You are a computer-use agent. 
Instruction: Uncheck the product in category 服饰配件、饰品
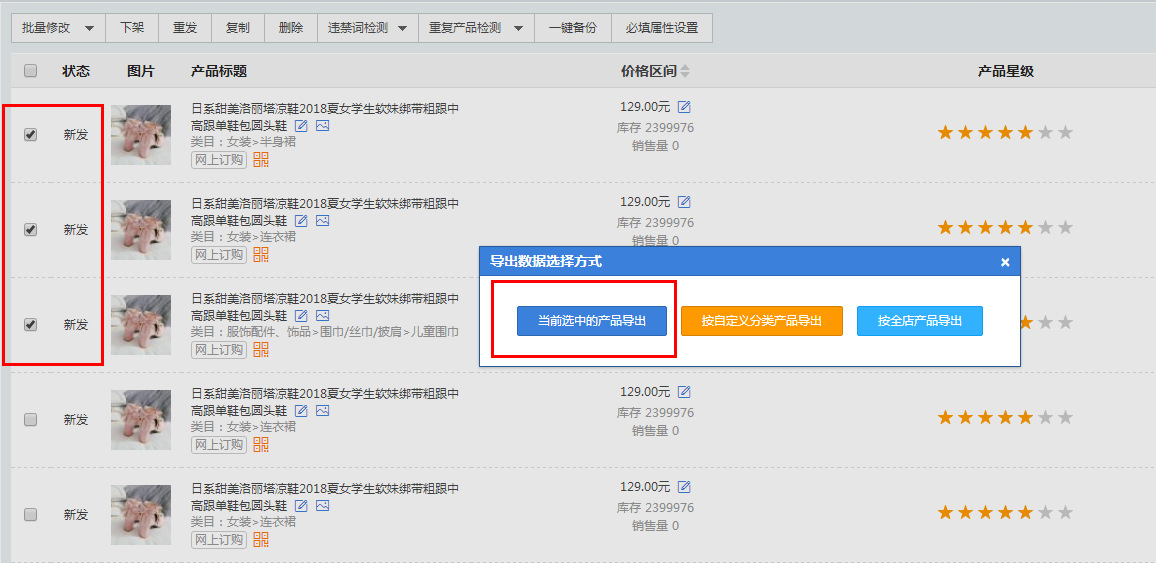pos(30,324)
